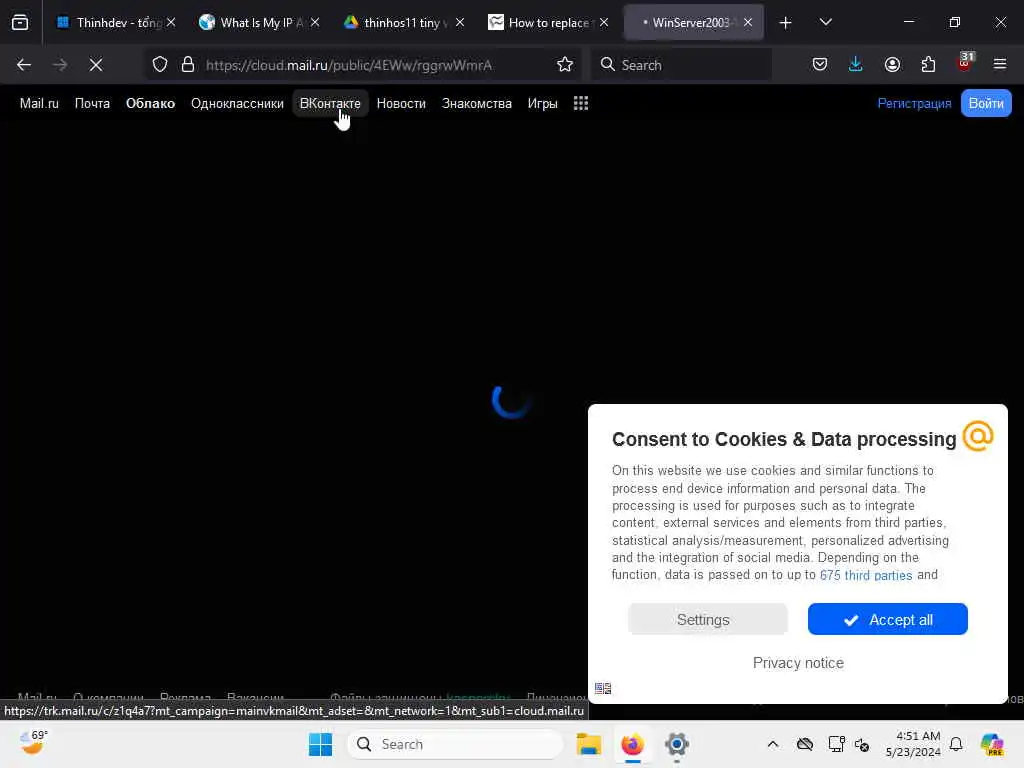Close the WinServer2003 tab

tap(748, 23)
